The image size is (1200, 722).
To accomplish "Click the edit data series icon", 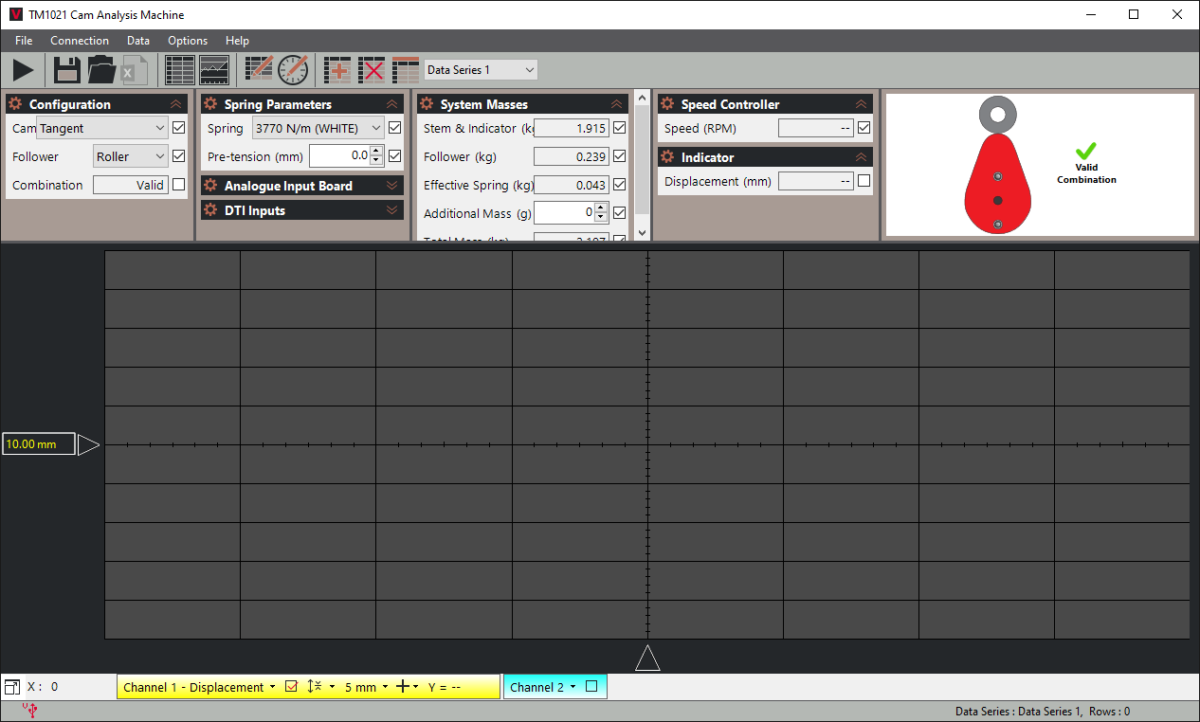I will pyautogui.click(x=258, y=70).
